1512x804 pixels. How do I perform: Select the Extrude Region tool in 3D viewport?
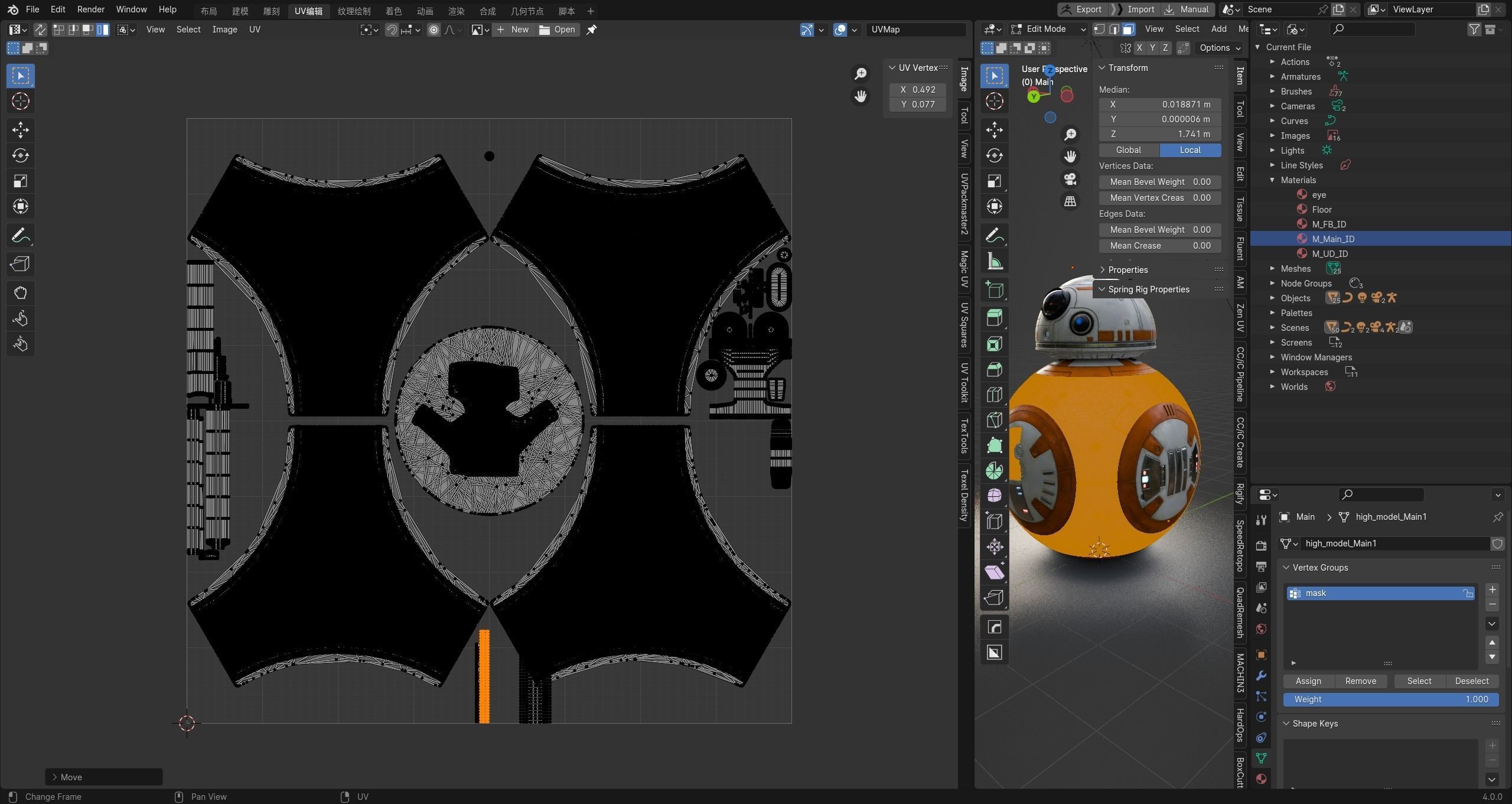(995, 318)
